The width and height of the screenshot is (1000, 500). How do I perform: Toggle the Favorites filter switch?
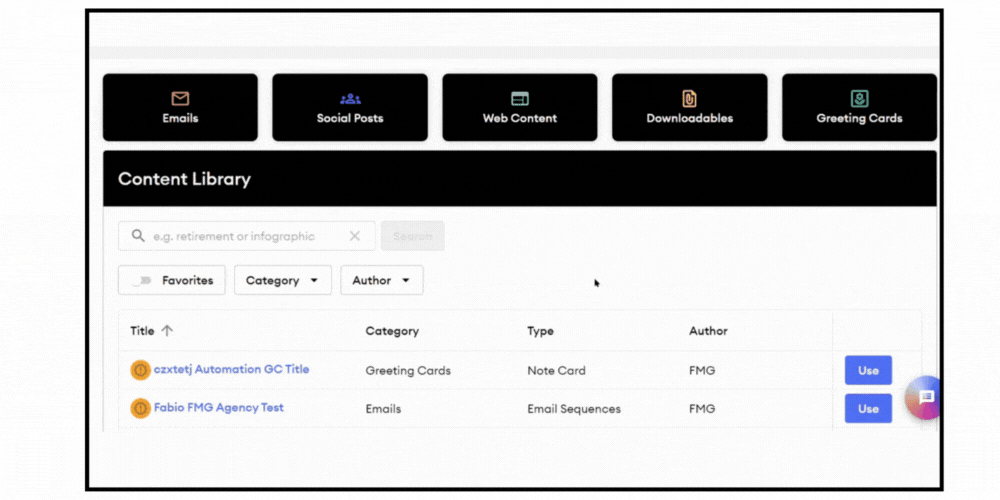pyautogui.click(x=142, y=281)
